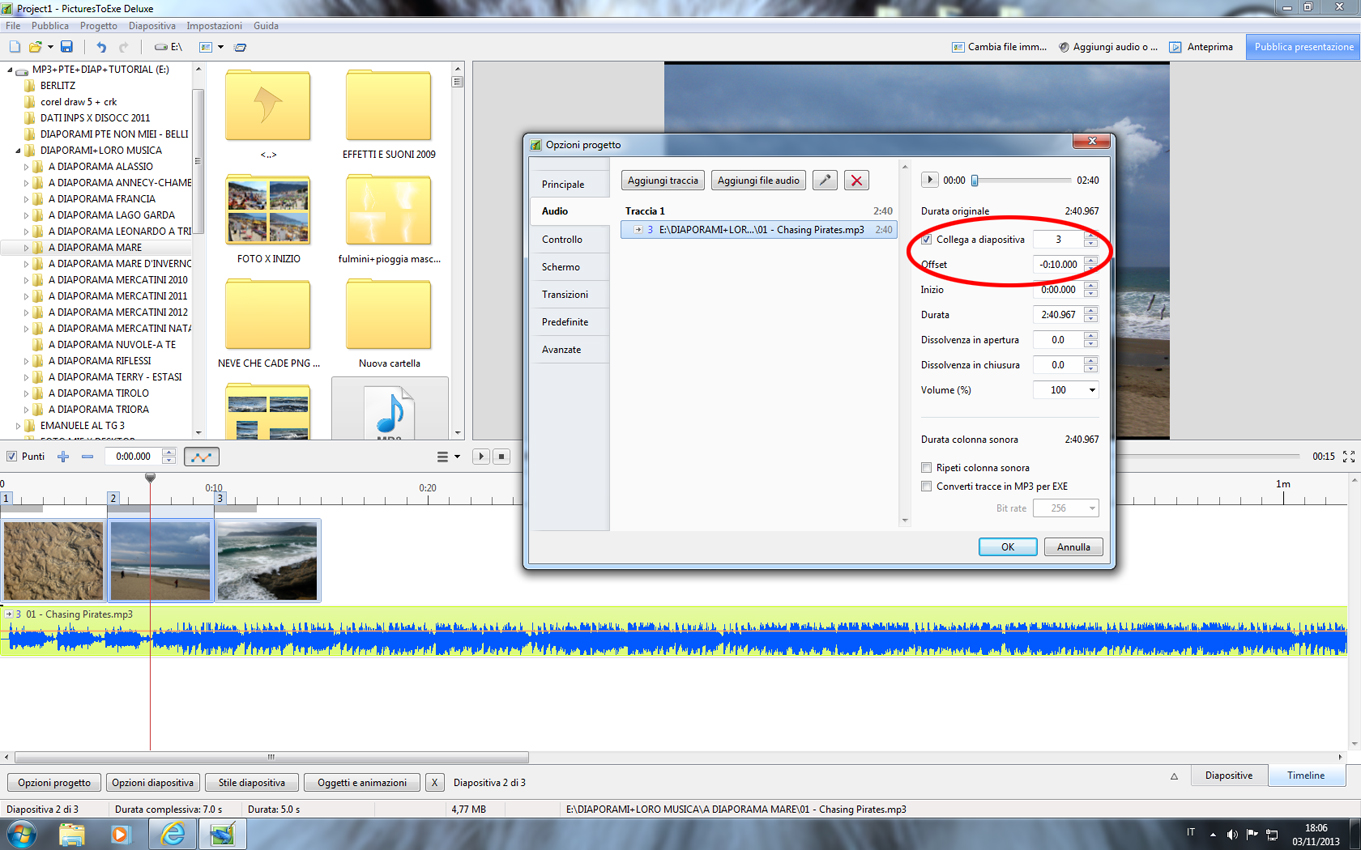Stop timeline playback with the stop button
The image size is (1361, 850).
pyautogui.click(x=502, y=457)
